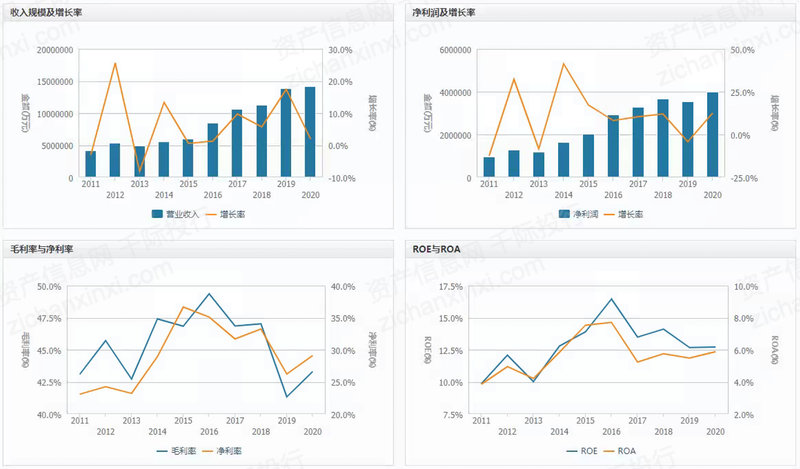Image resolution: width=800 pixels, height=469 pixels.
Task: Click the ROE与ROA panel heading
Action: tap(436, 247)
